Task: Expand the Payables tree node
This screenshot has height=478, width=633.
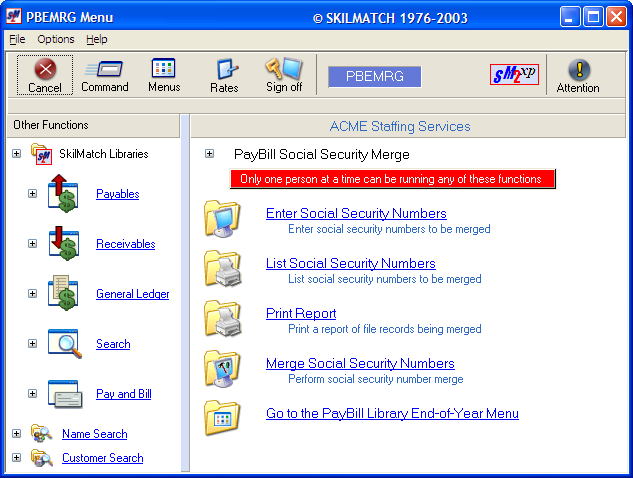Action: tap(33, 193)
